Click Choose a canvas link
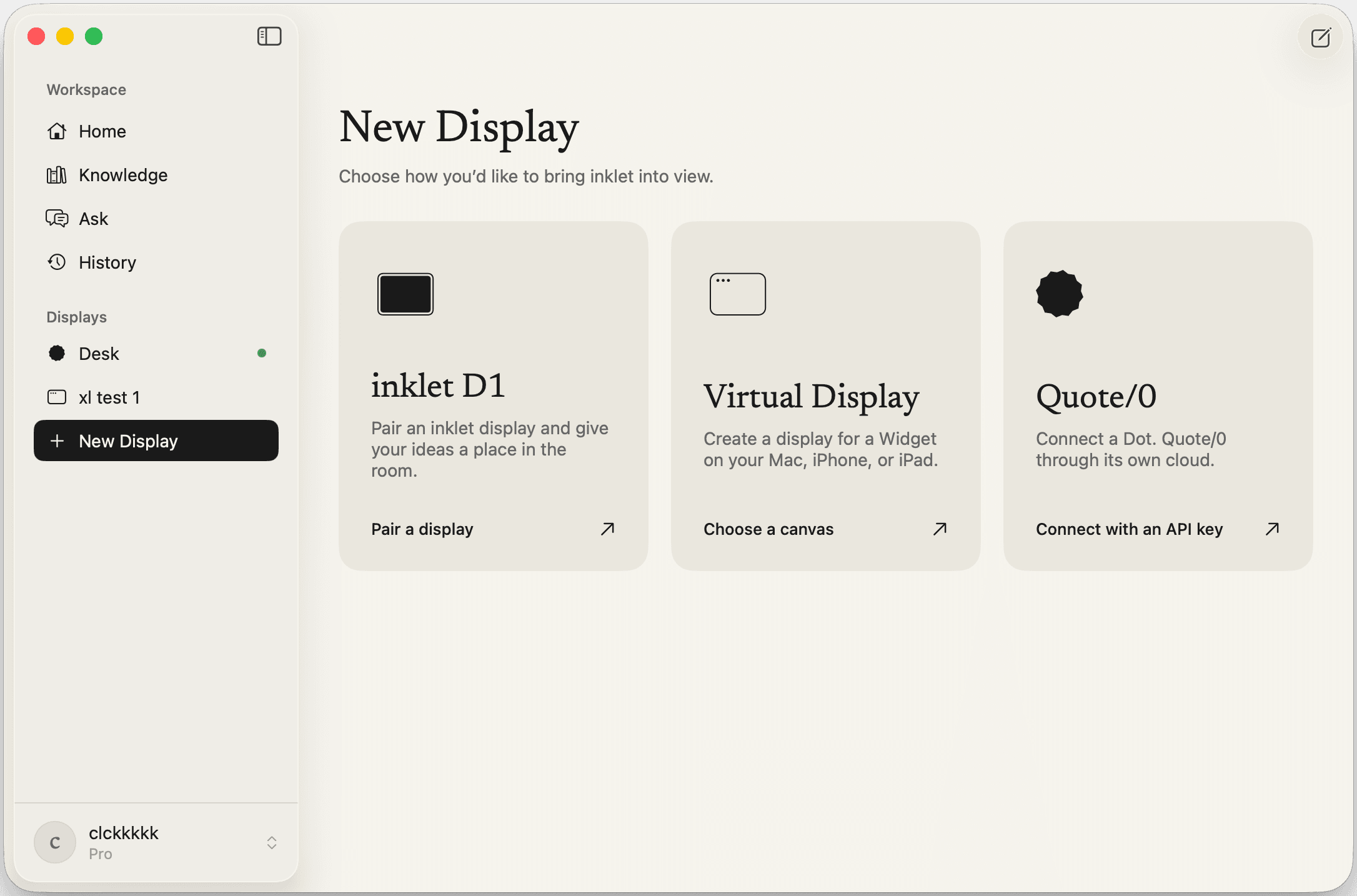Screen dimensions: 1357x896 click(x=768, y=529)
